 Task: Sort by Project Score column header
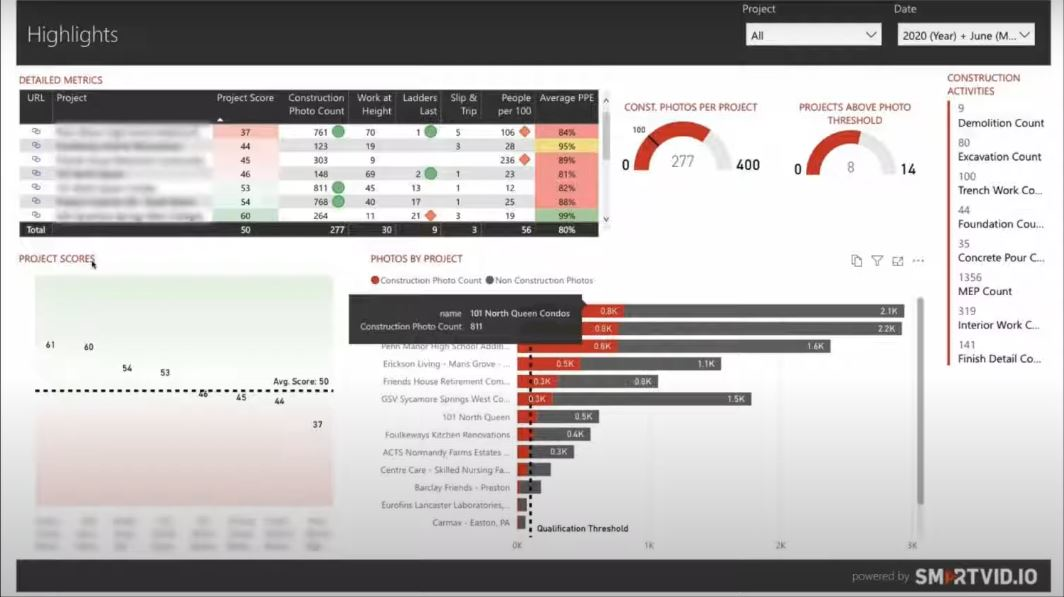(x=245, y=98)
